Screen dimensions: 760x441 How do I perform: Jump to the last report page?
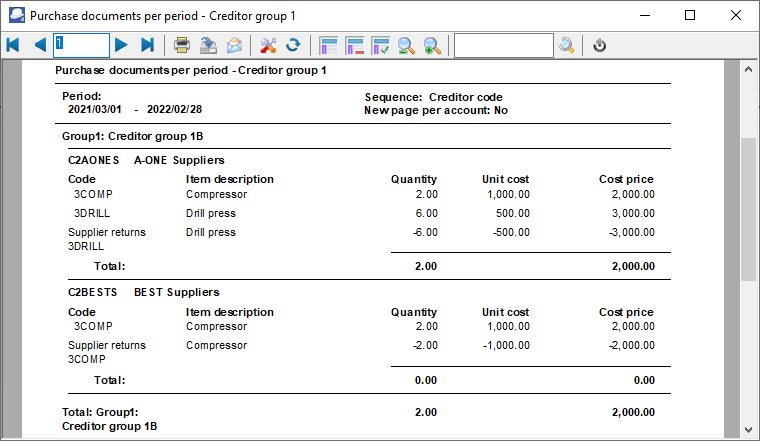pos(148,45)
